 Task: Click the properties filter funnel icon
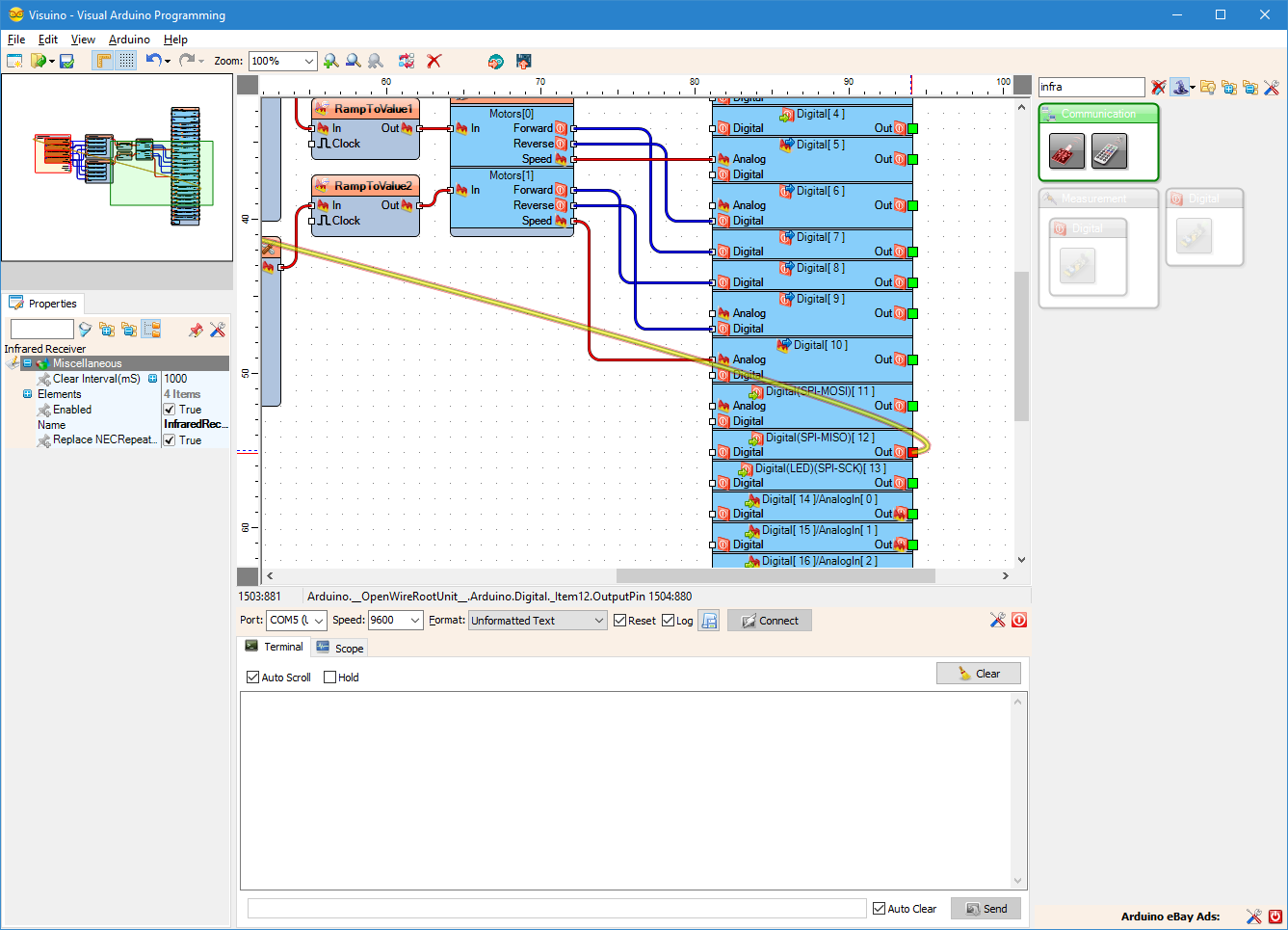pos(85,330)
